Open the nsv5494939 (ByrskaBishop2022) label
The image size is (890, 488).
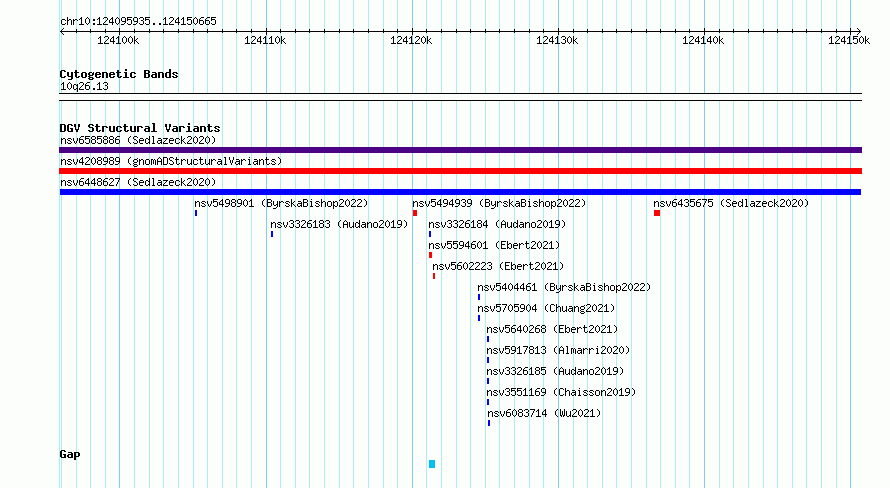499,203
